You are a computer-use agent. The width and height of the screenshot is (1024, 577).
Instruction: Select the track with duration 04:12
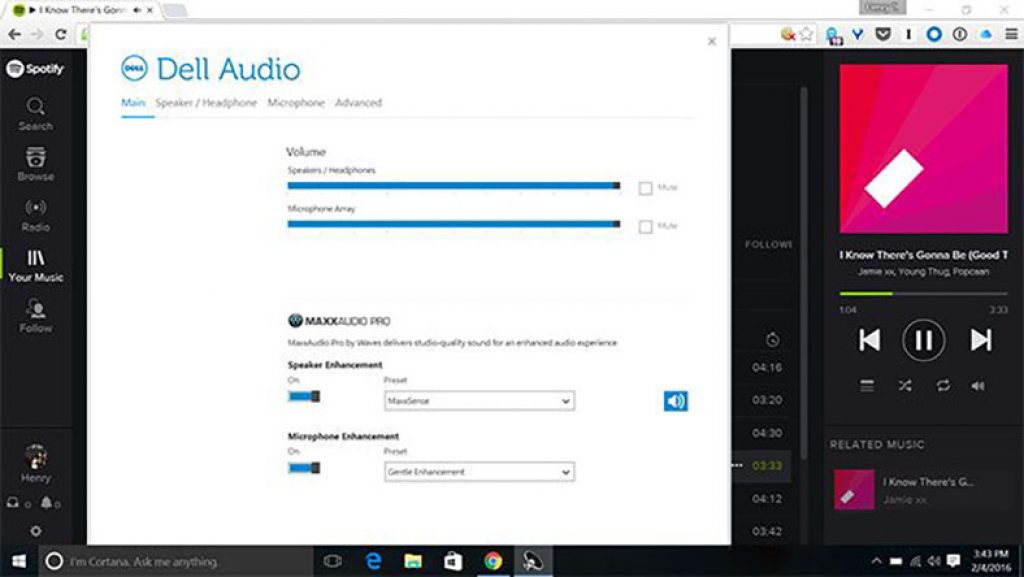pos(767,499)
